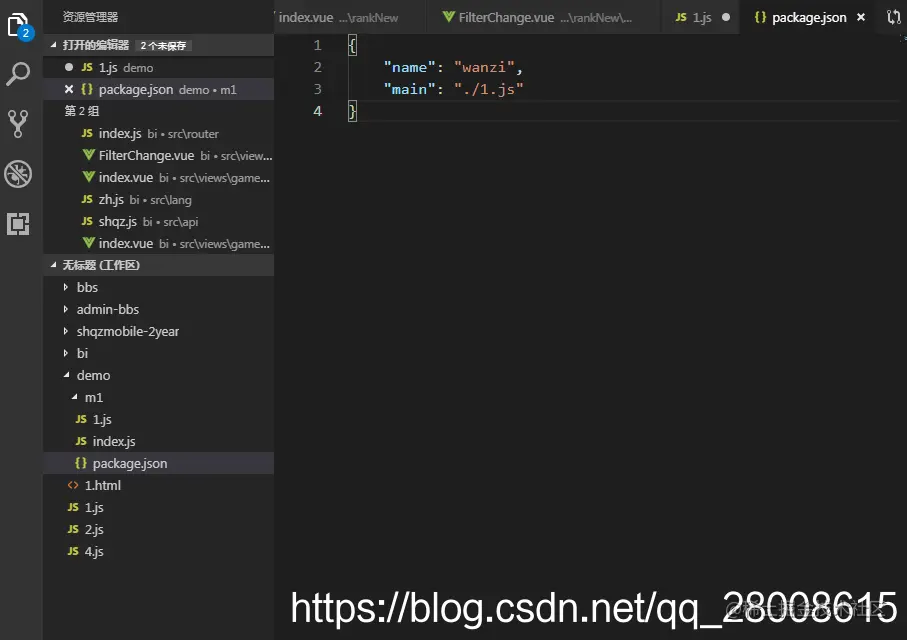Collapse the open editors section

tap(54, 45)
